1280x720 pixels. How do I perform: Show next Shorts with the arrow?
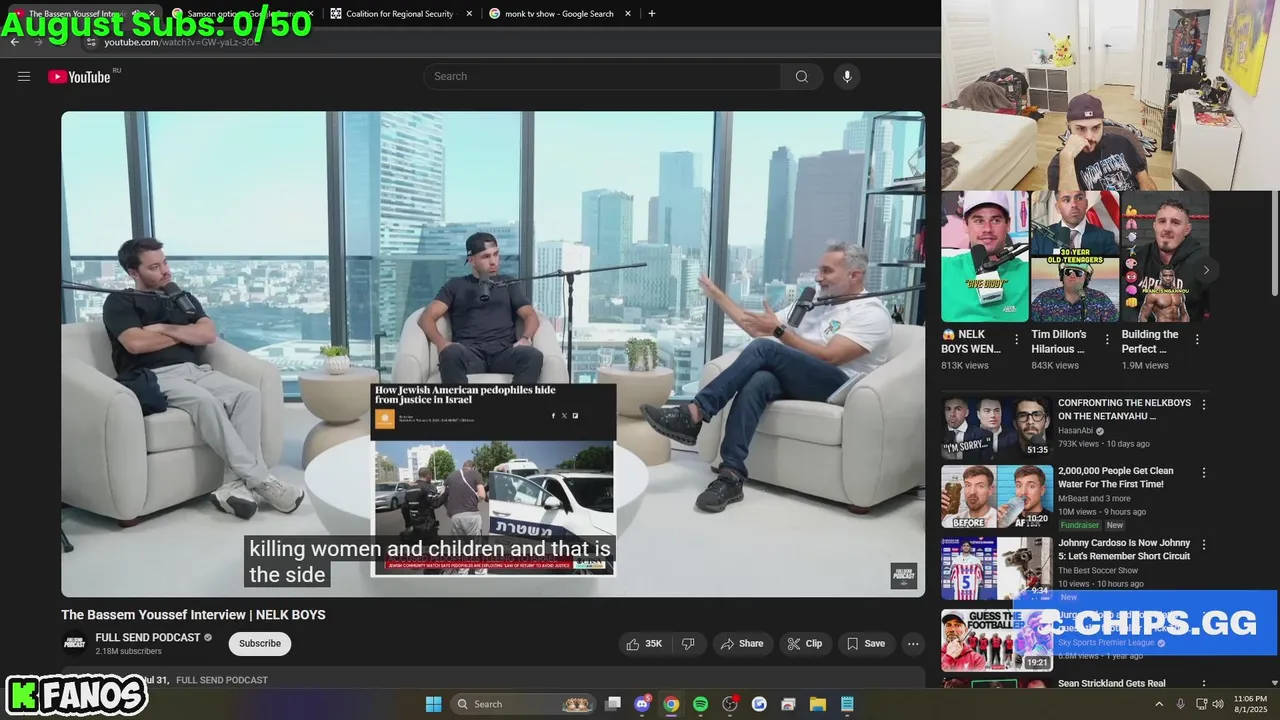[1206, 270]
